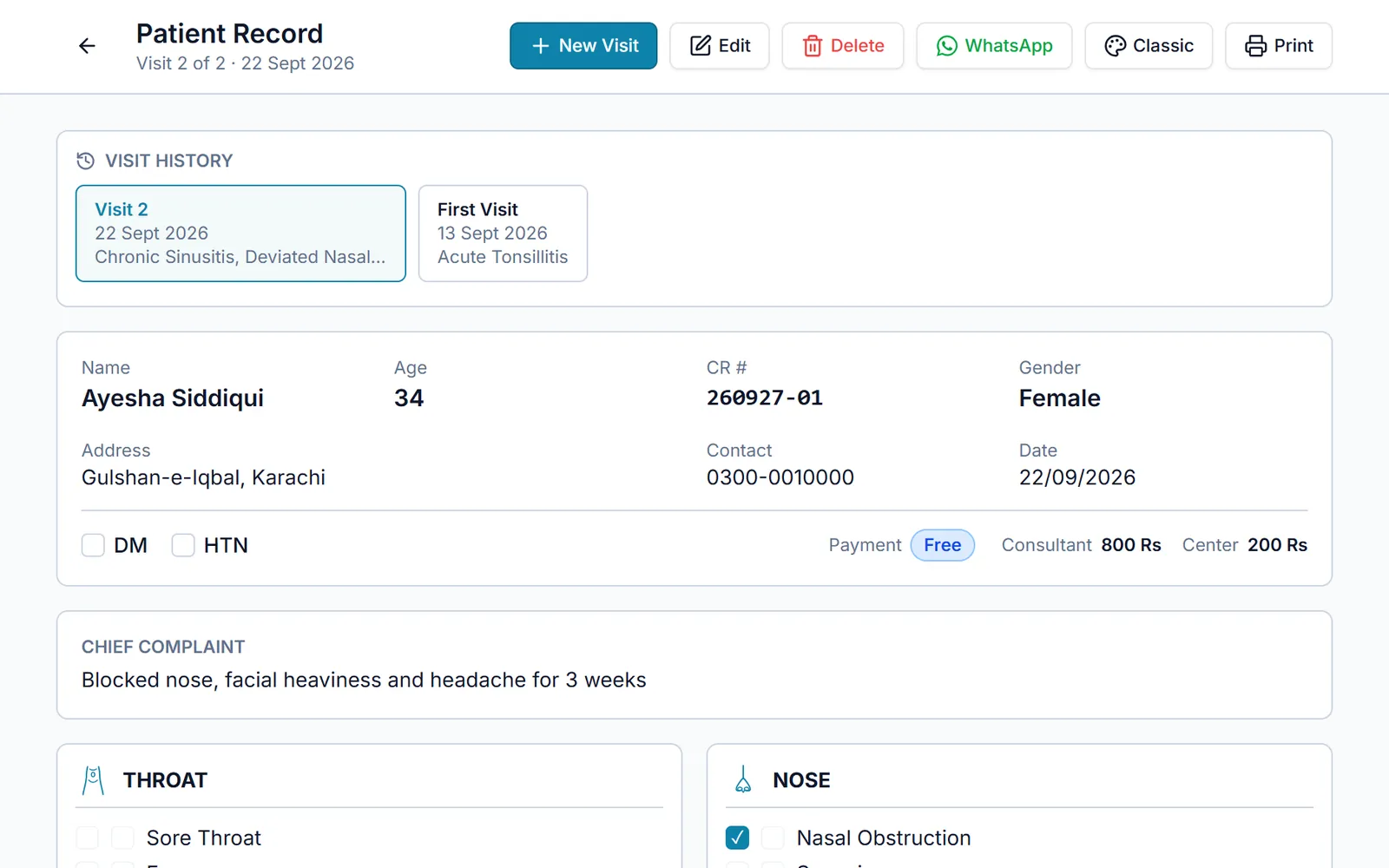Click the Patient Record heading
This screenshot has height=868, width=1389.
pyautogui.click(x=230, y=34)
